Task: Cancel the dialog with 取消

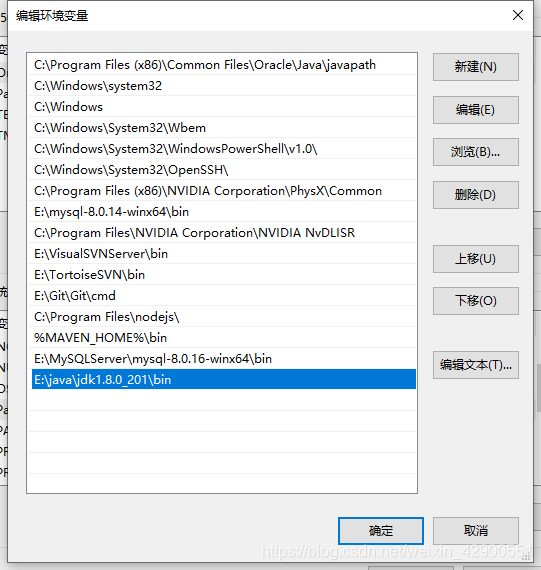Action: (476, 531)
